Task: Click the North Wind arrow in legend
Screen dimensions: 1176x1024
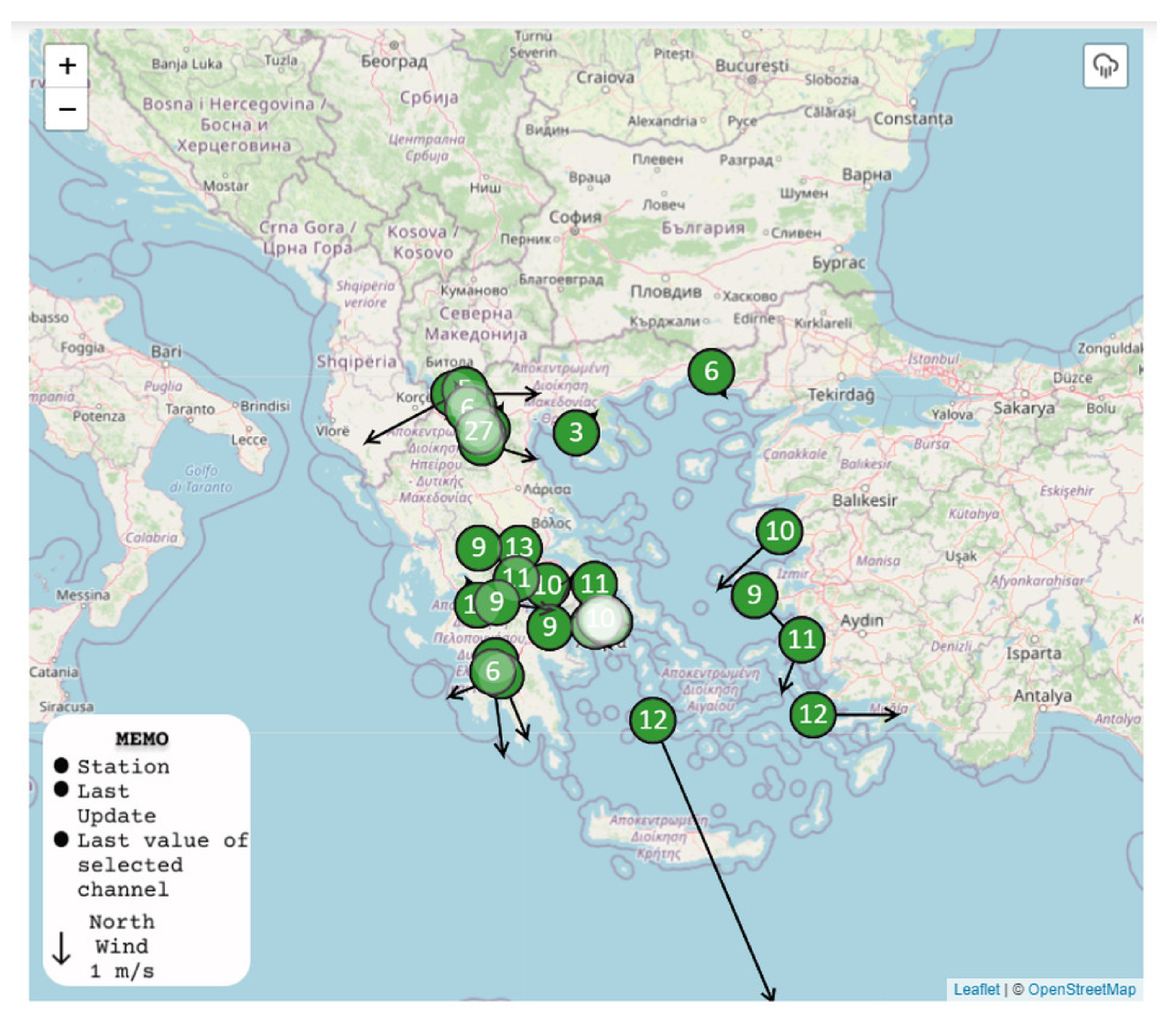Action: click(61, 949)
